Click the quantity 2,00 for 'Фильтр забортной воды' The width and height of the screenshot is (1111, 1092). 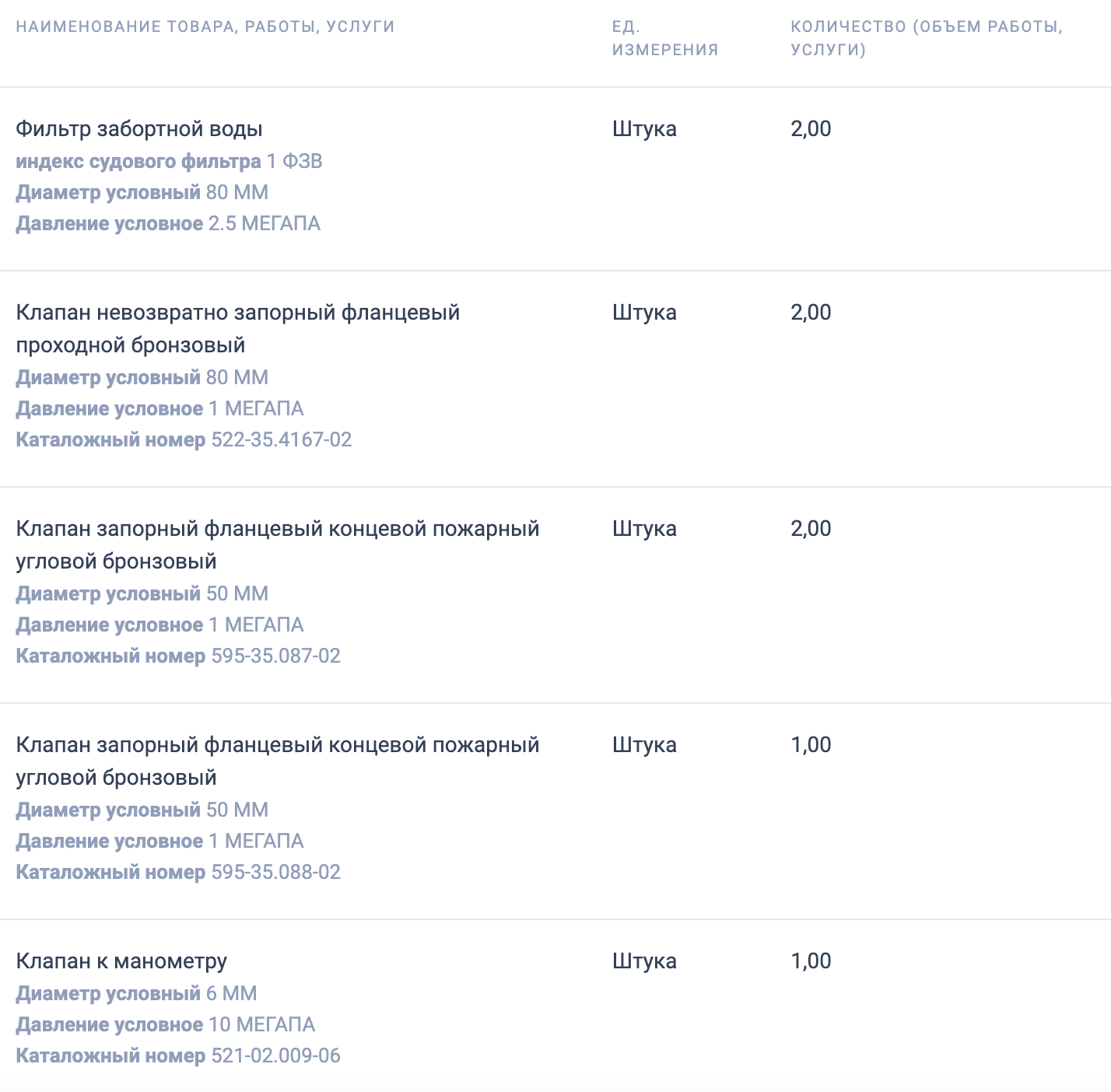pos(811,129)
